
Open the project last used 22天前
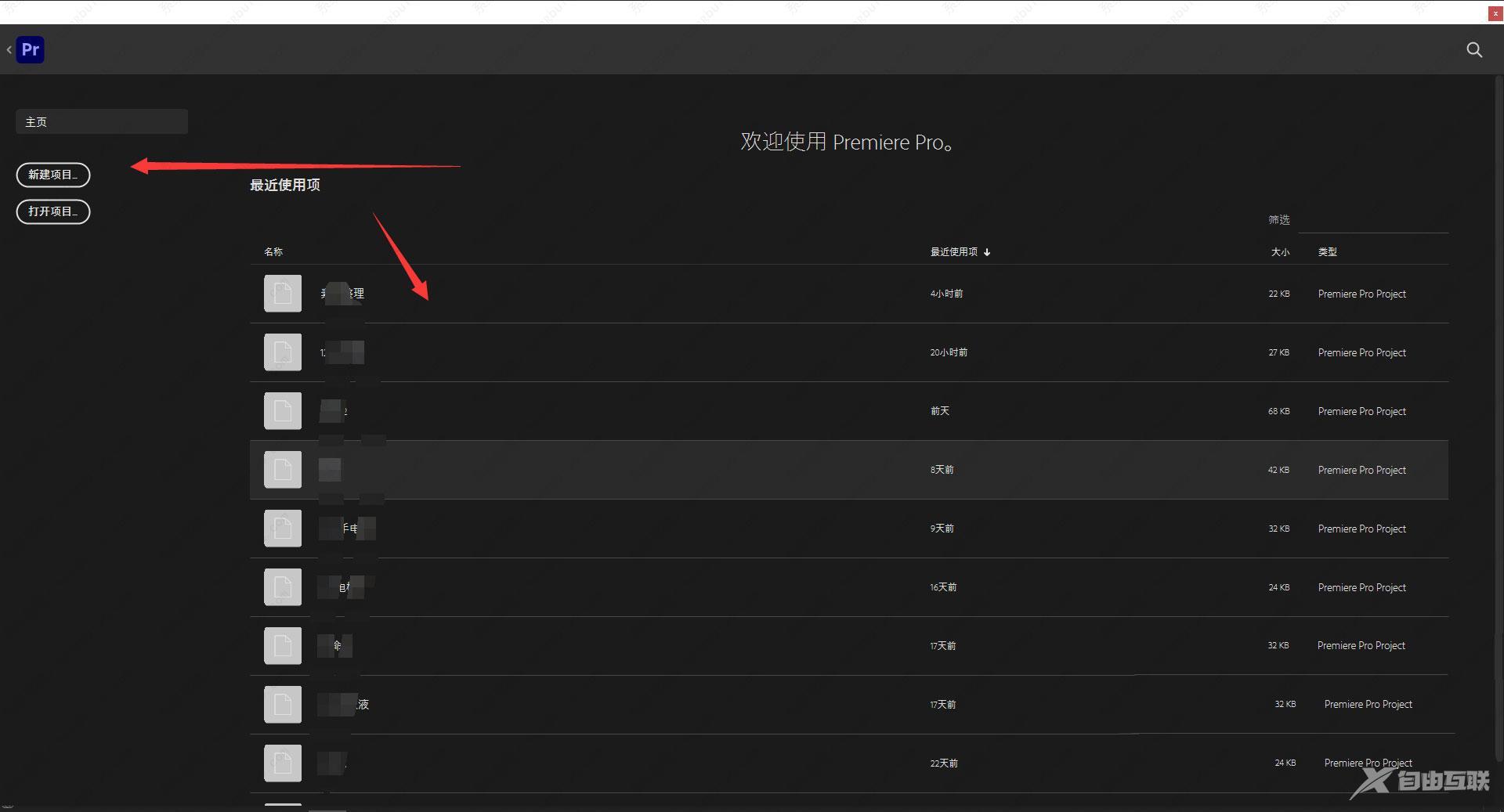click(852, 763)
